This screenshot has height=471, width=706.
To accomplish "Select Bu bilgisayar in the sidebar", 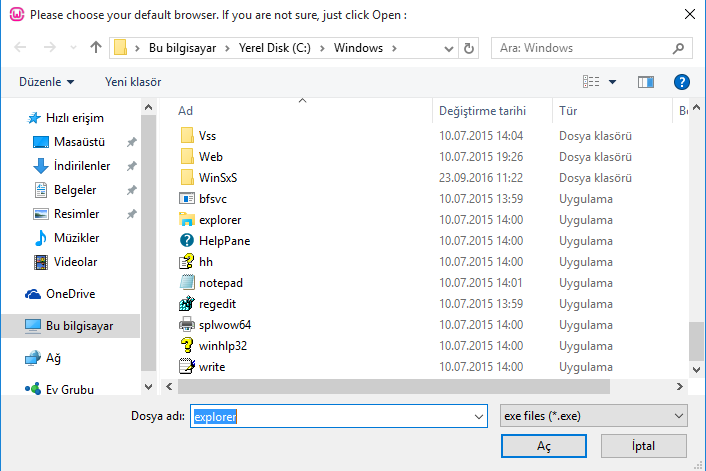I will [x=71, y=326].
